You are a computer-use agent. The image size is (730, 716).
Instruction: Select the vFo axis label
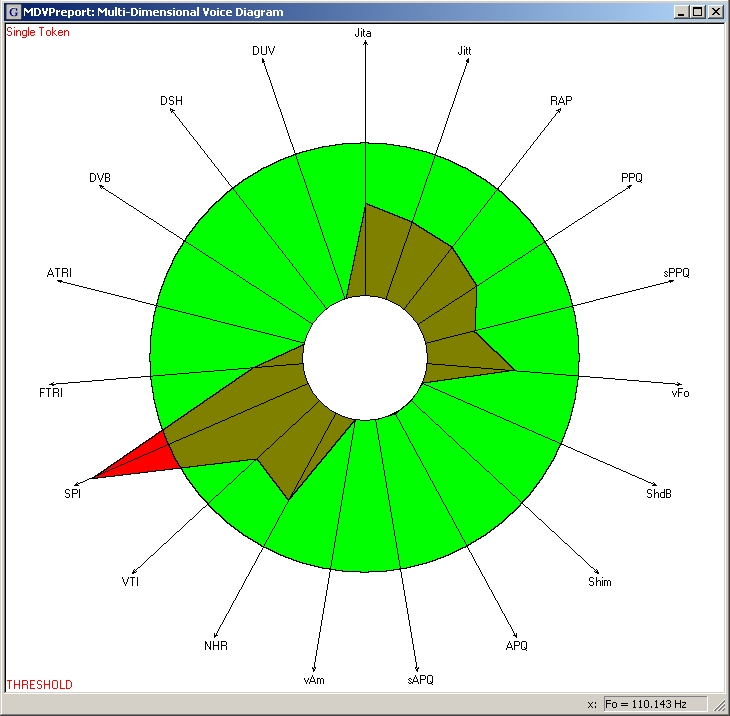click(x=680, y=393)
